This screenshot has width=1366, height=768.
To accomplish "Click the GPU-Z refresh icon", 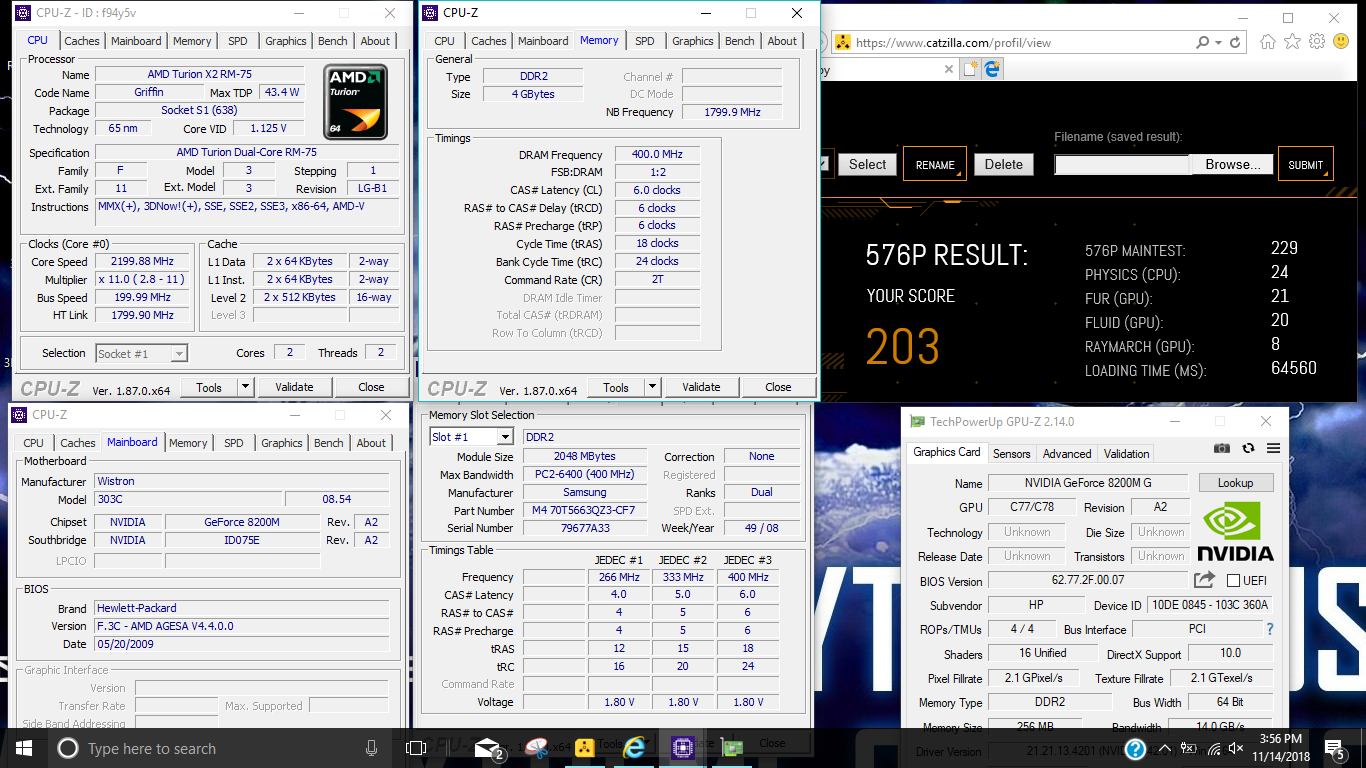I will click(x=1248, y=449).
